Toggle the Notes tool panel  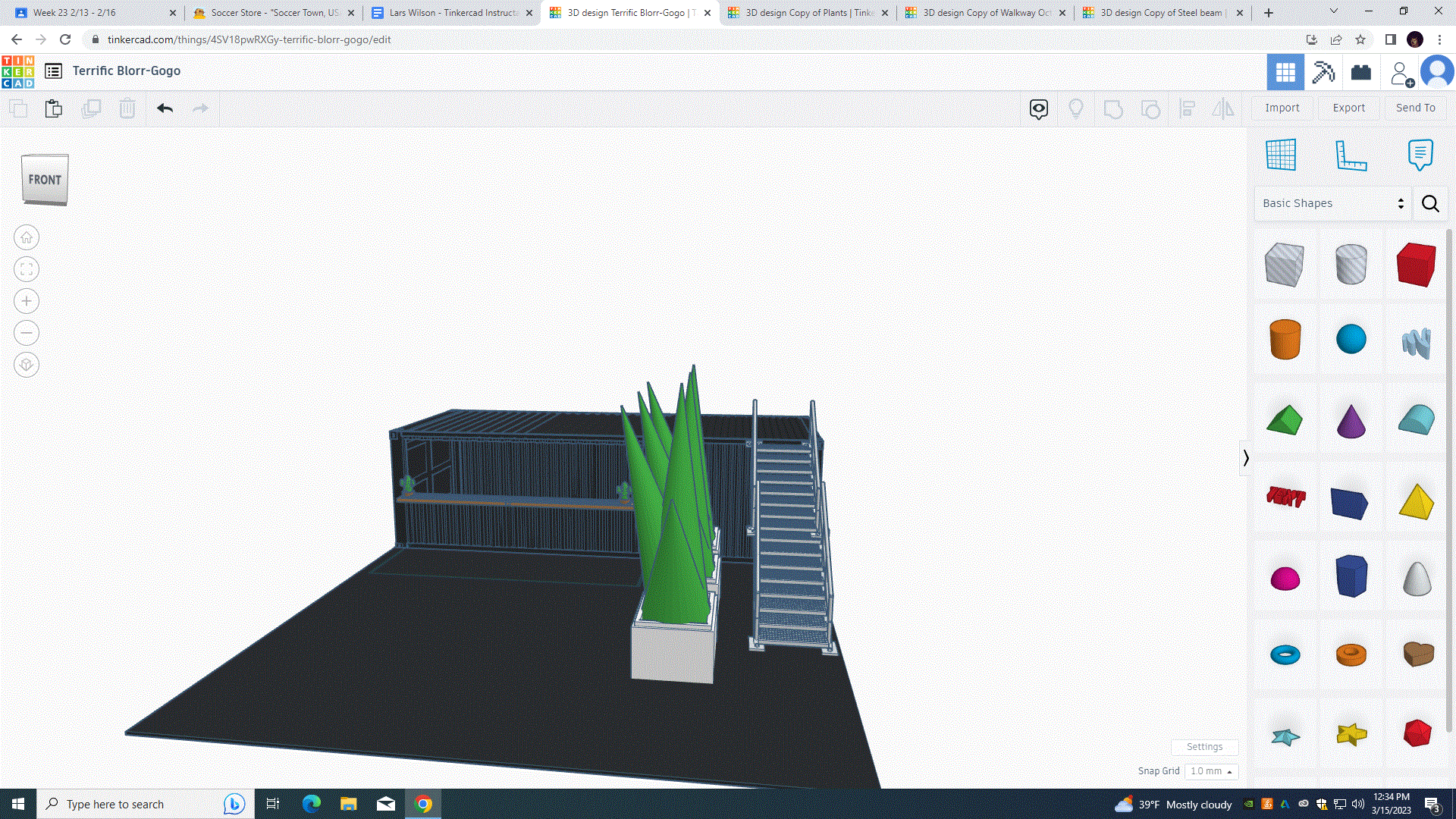coord(1420,155)
